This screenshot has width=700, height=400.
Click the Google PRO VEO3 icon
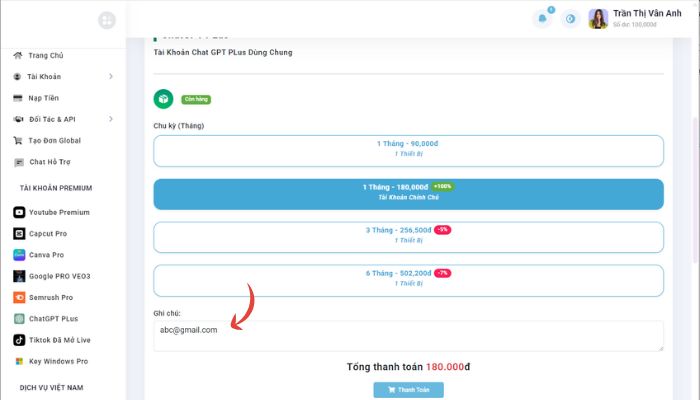coord(19,276)
